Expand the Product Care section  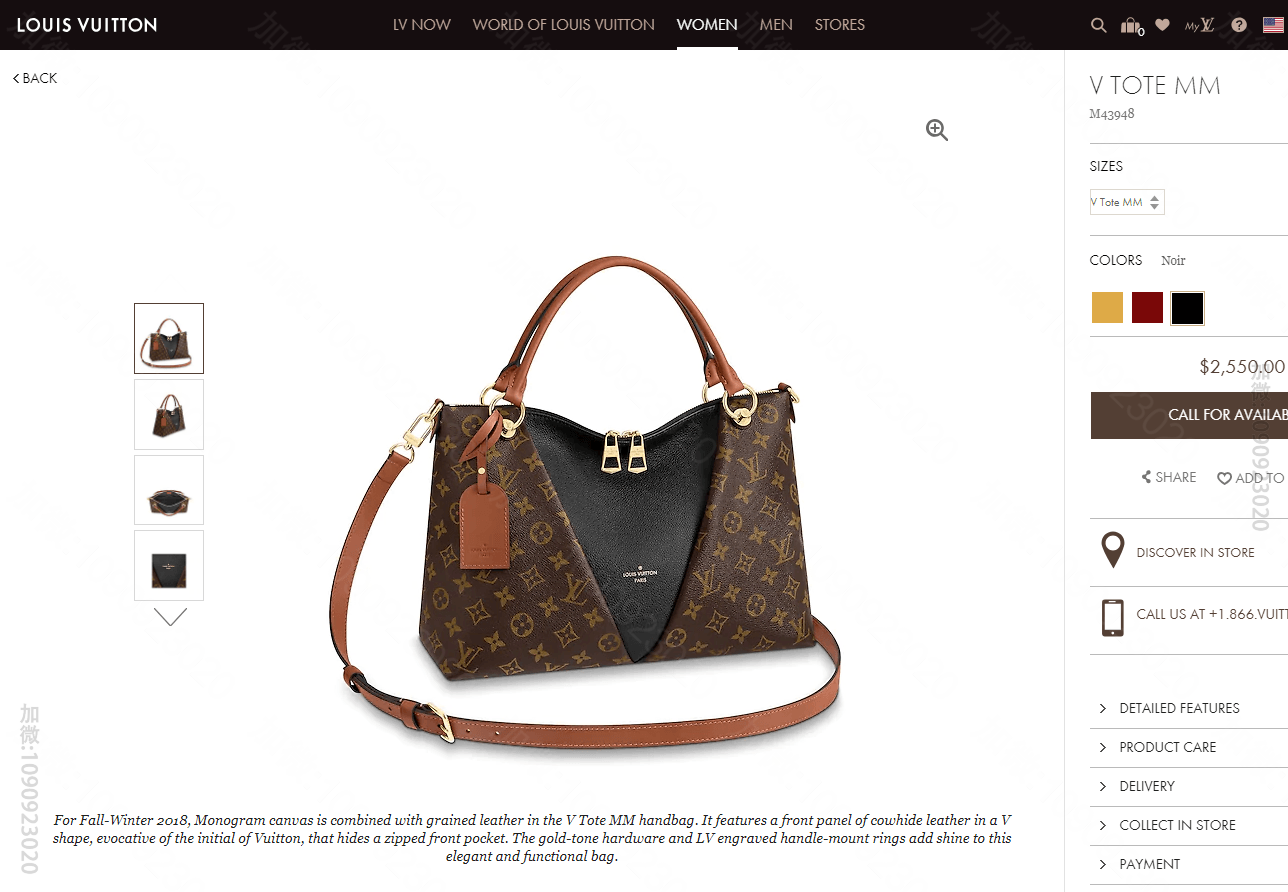coord(1189,747)
